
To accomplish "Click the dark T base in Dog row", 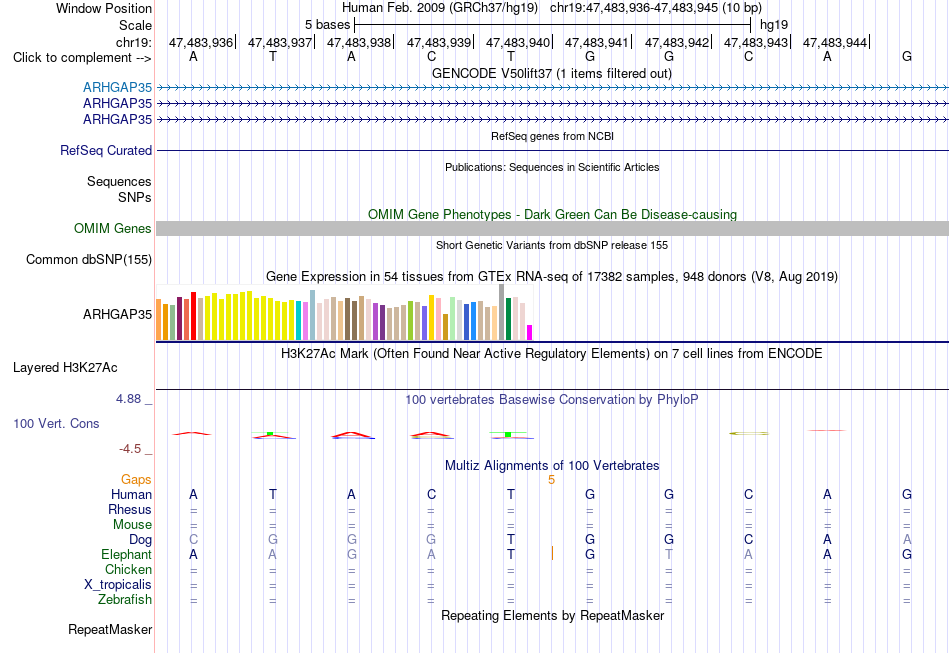I will pyautogui.click(x=511, y=539).
